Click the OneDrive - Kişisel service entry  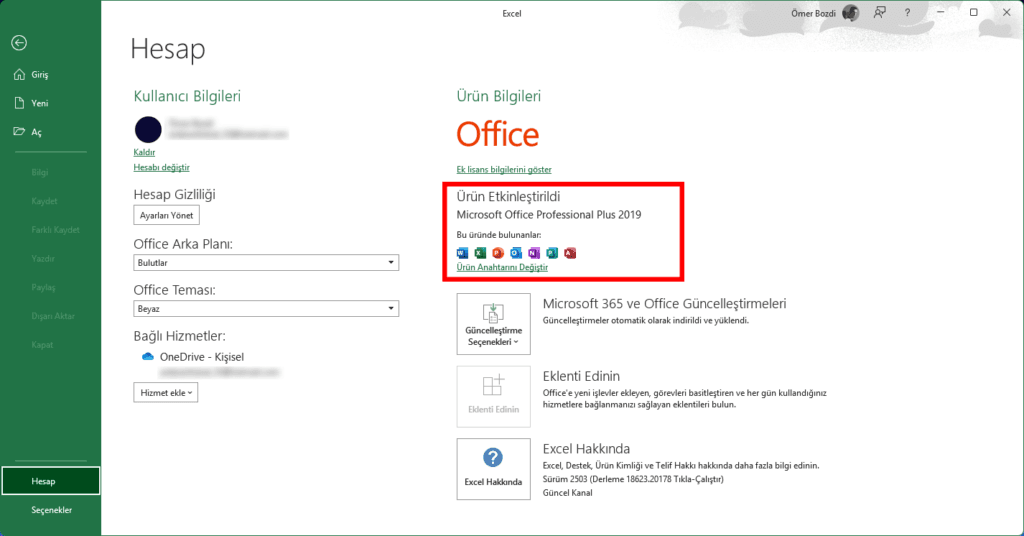(x=202, y=357)
